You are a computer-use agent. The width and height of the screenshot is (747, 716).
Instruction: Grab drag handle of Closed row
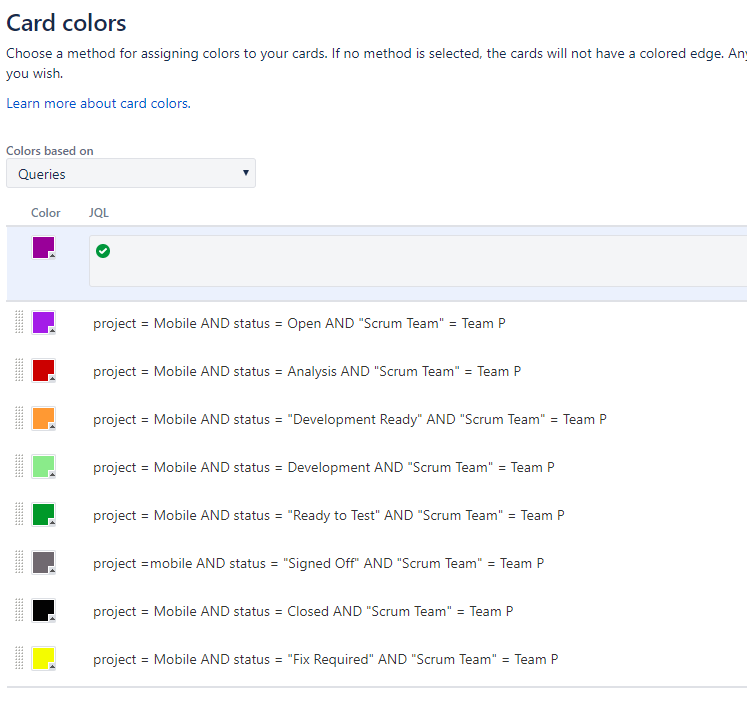pos(19,610)
